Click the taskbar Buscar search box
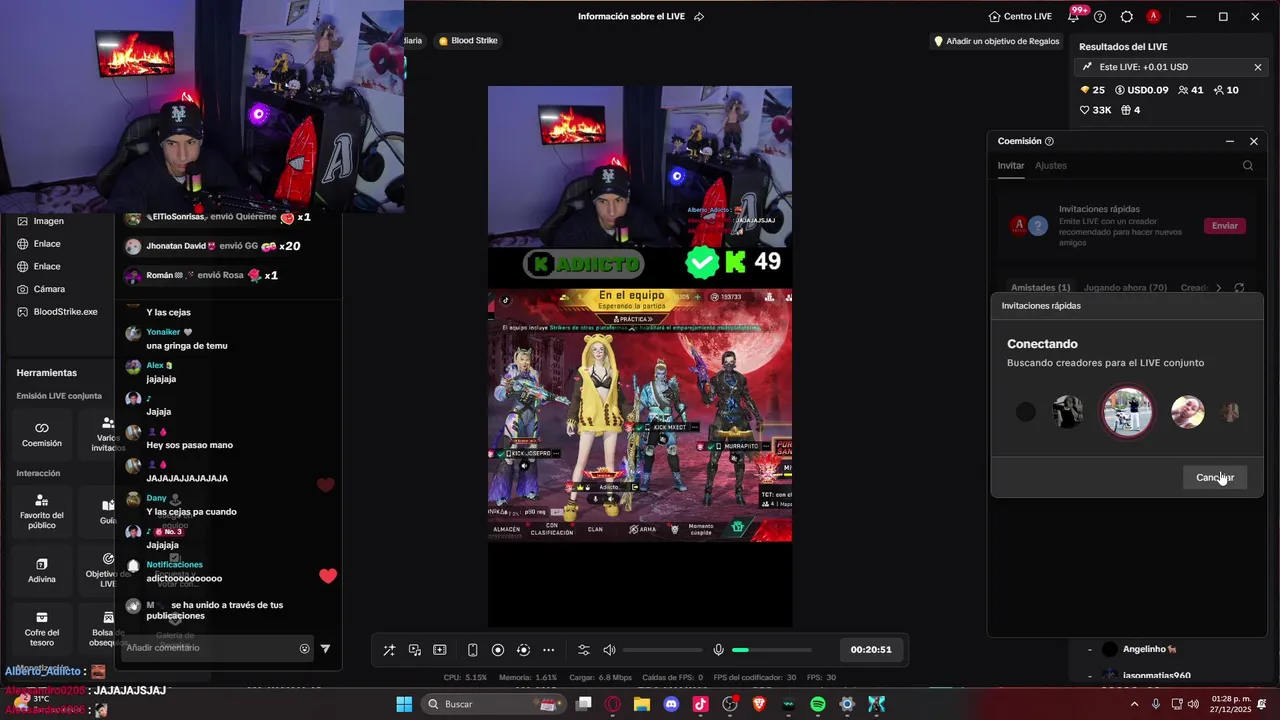The width and height of the screenshot is (1280, 720). click(494, 704)
